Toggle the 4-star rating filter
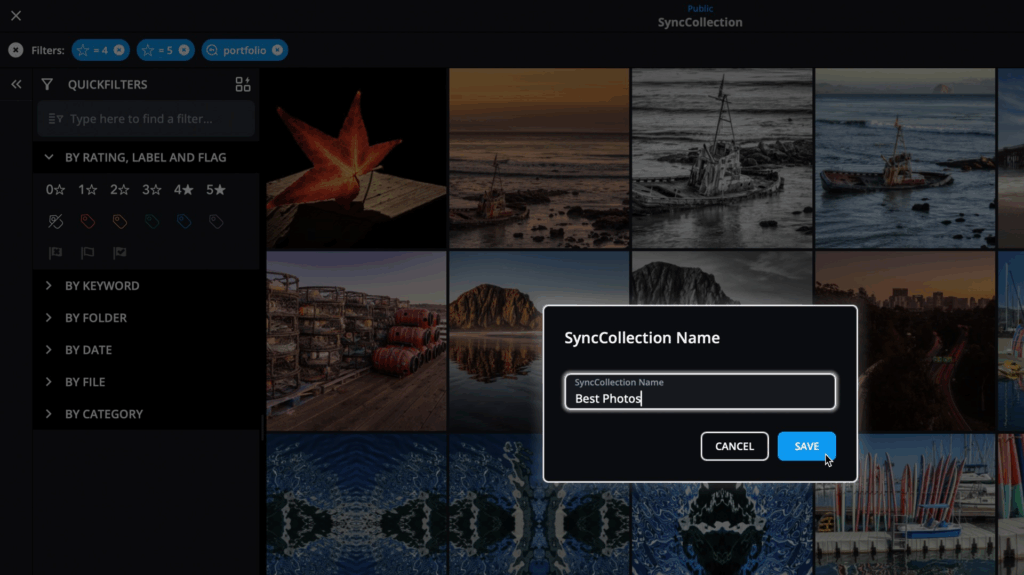The height and width of the screenshot is (575, 1024). (x=184, y=189)
